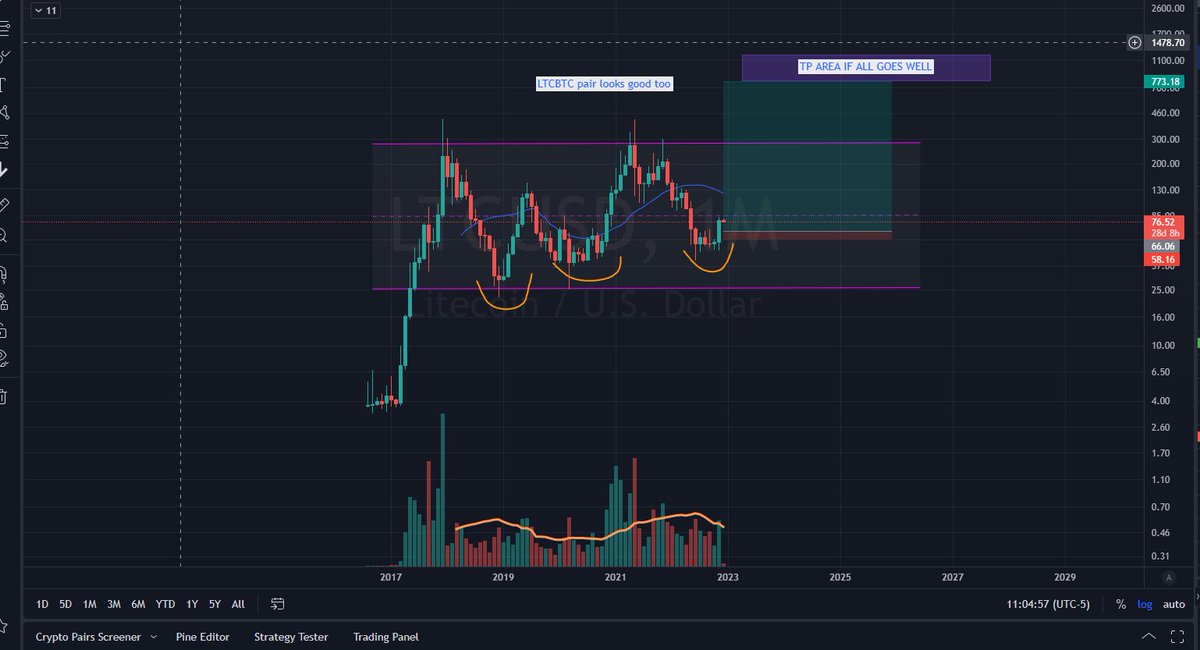The width and height of the screenshot is (1200, 650).
Task: Select the Text annotation tool
Action: [3, 85]
